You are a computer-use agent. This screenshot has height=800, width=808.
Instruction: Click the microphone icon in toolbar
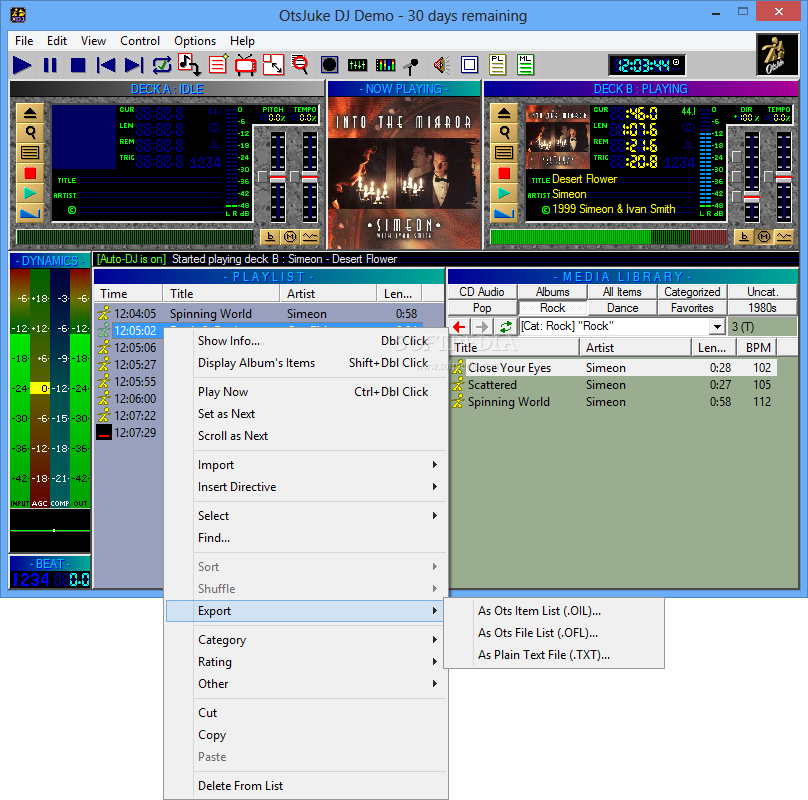point(411,66)
